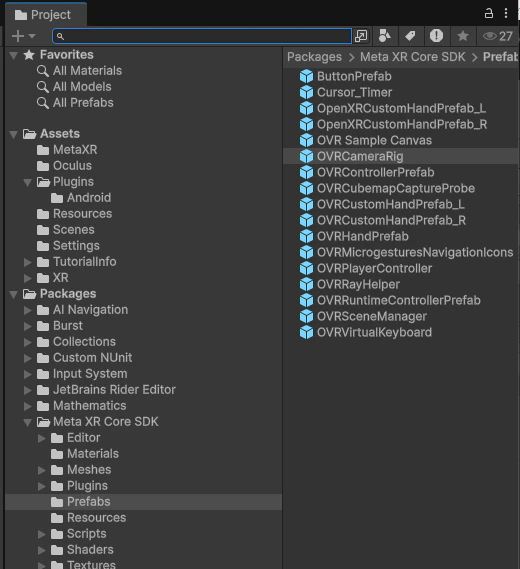Switch to the Project tab
This screenshot has height=569, width=520.
46,15
